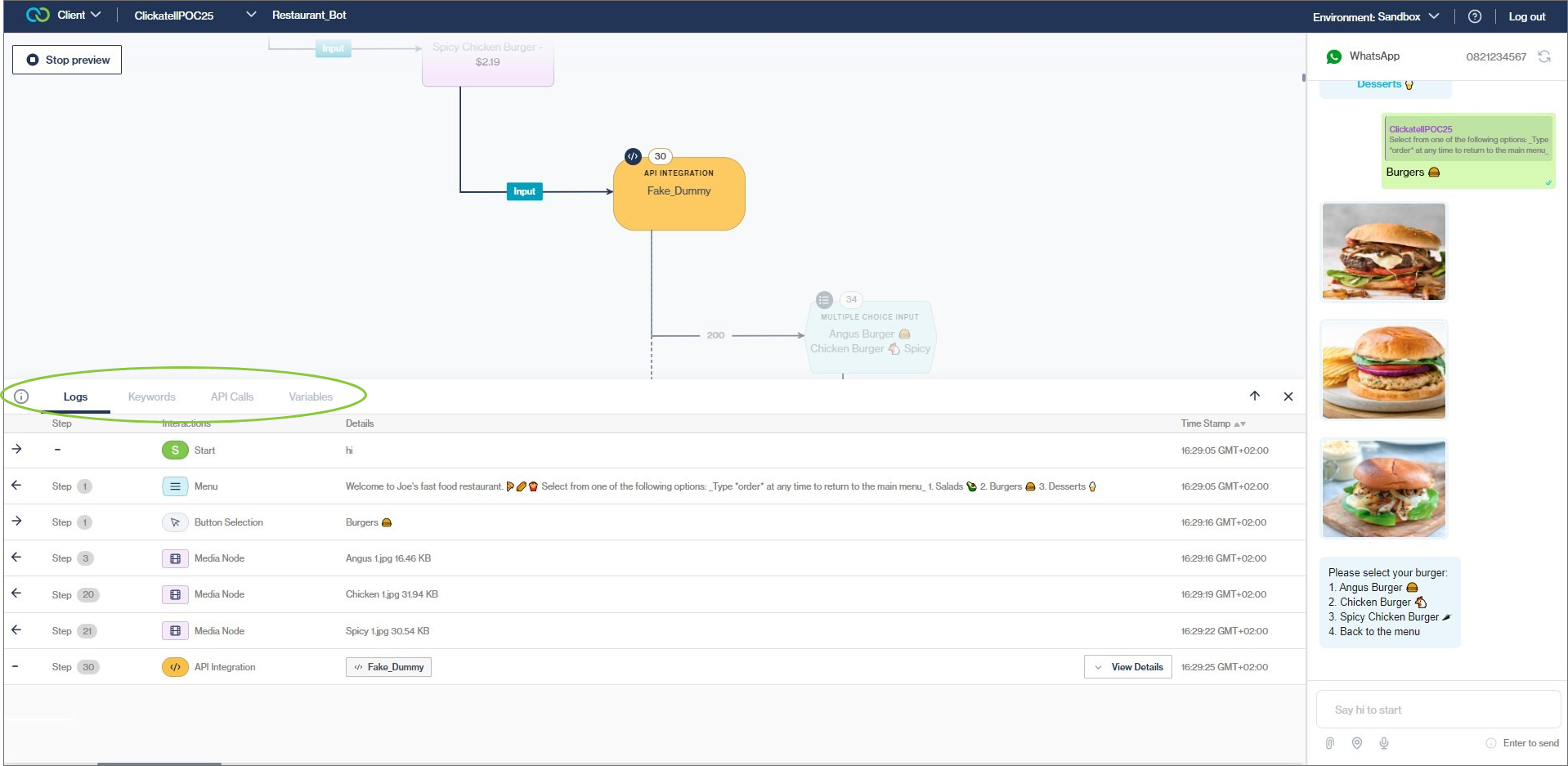Select the location pin icon in chat footer
The width and height of the screenshot is (1568, 766).
click(1357, 742)
